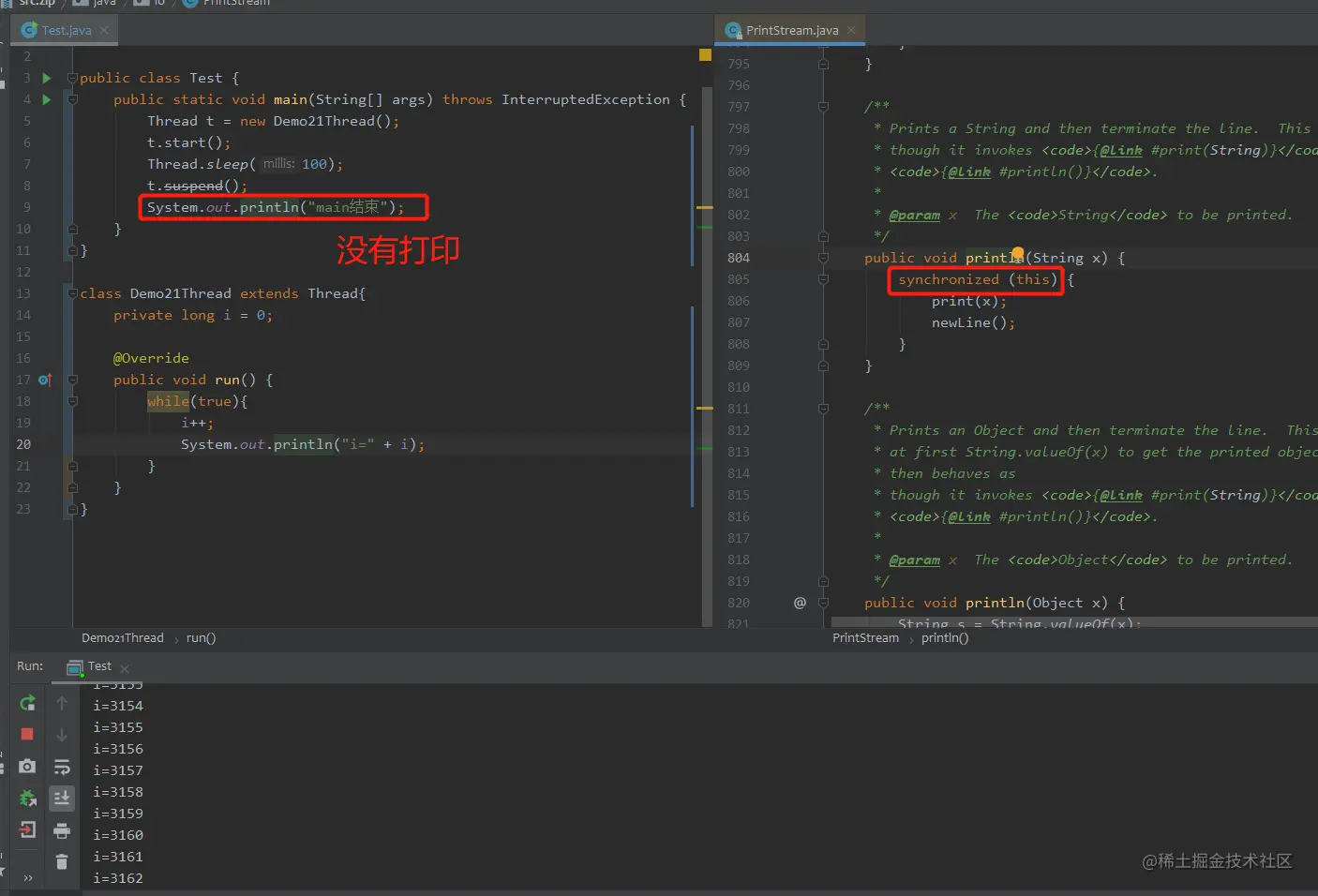Click the Rerun Test button in Run panel
Viewport: 1318px width, 896px height.
click(x=27, y=703)
